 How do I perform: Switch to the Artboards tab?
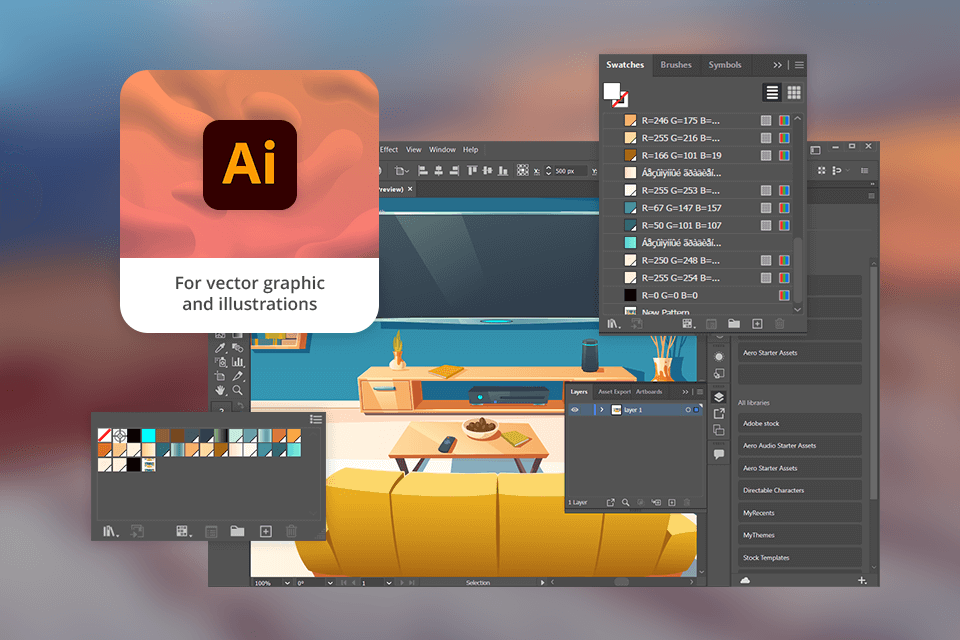pyautogui.click(x=649, y=392)
